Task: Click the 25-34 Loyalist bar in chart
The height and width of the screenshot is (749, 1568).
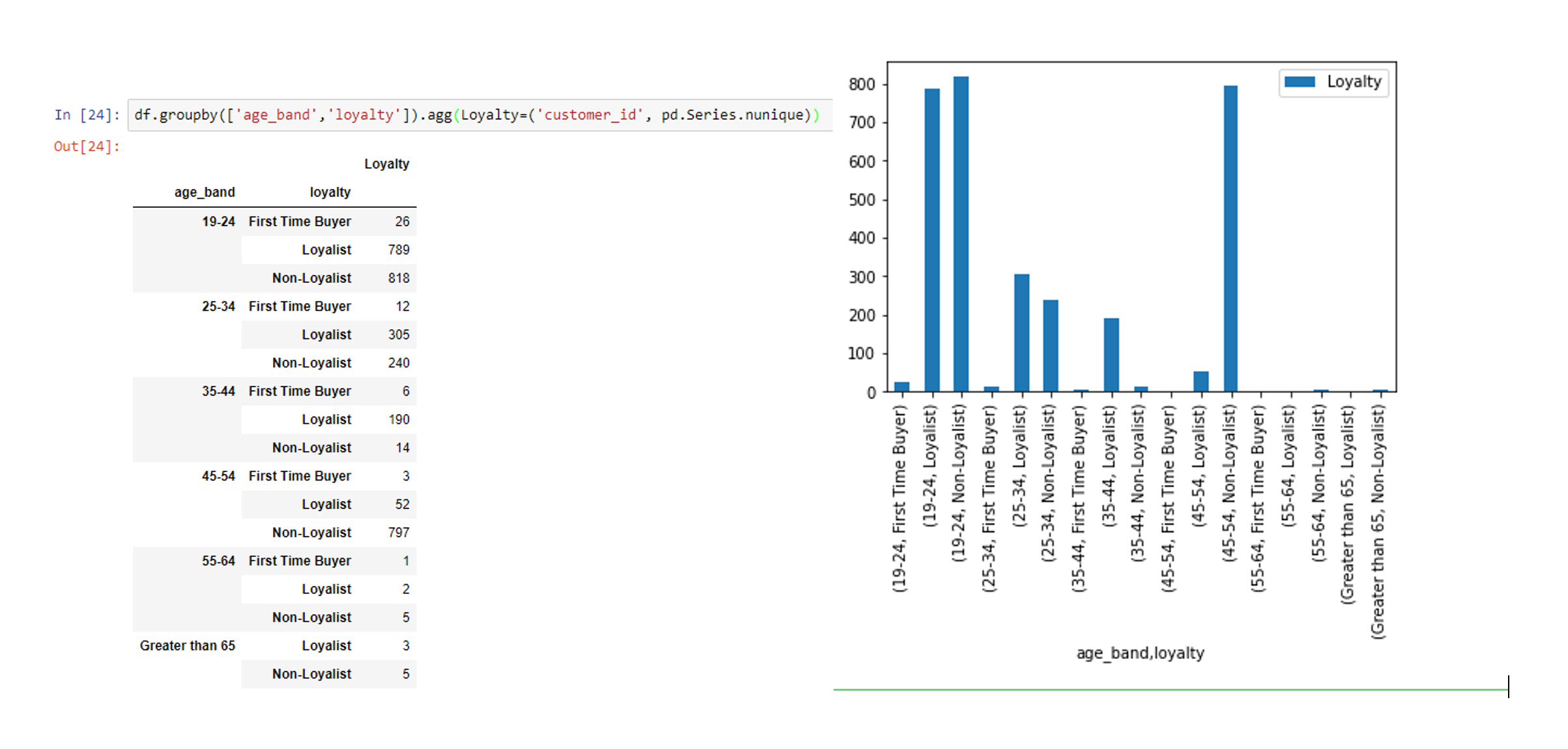Action: (x=1021, y=332)
